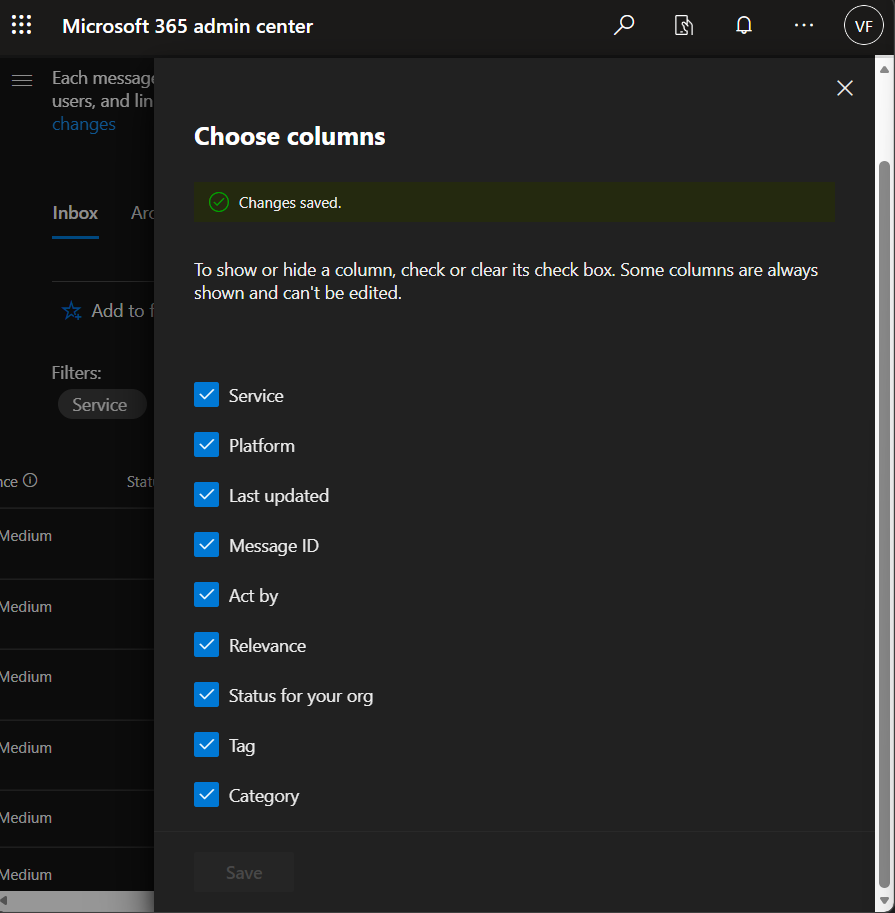Open the VF account profile menu
Screen dimensions: 895x913
(x=863, y=25)
